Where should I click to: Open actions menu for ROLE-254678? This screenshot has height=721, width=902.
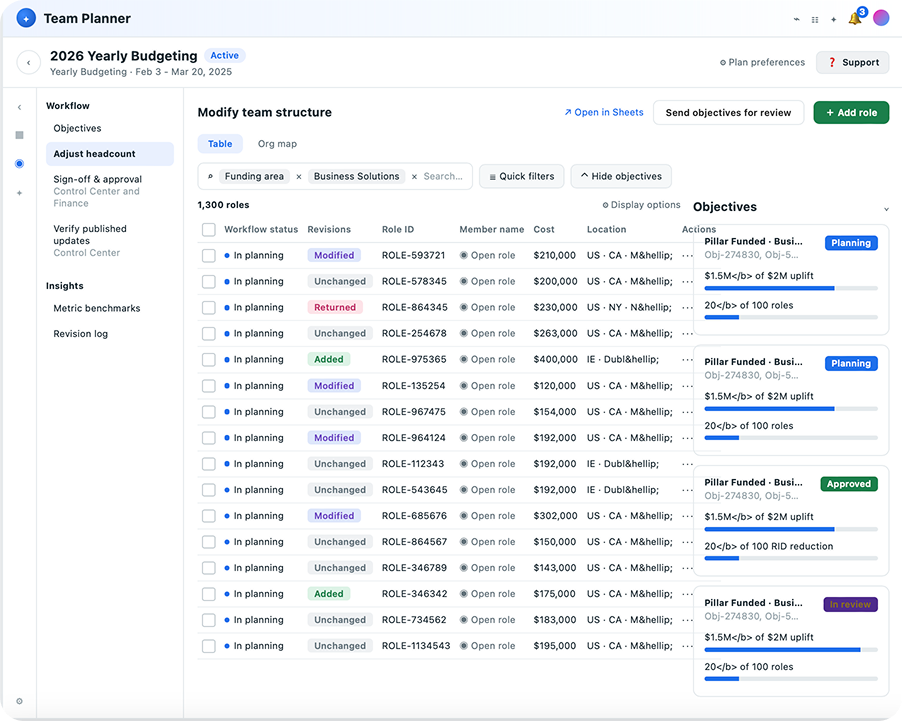687,333
